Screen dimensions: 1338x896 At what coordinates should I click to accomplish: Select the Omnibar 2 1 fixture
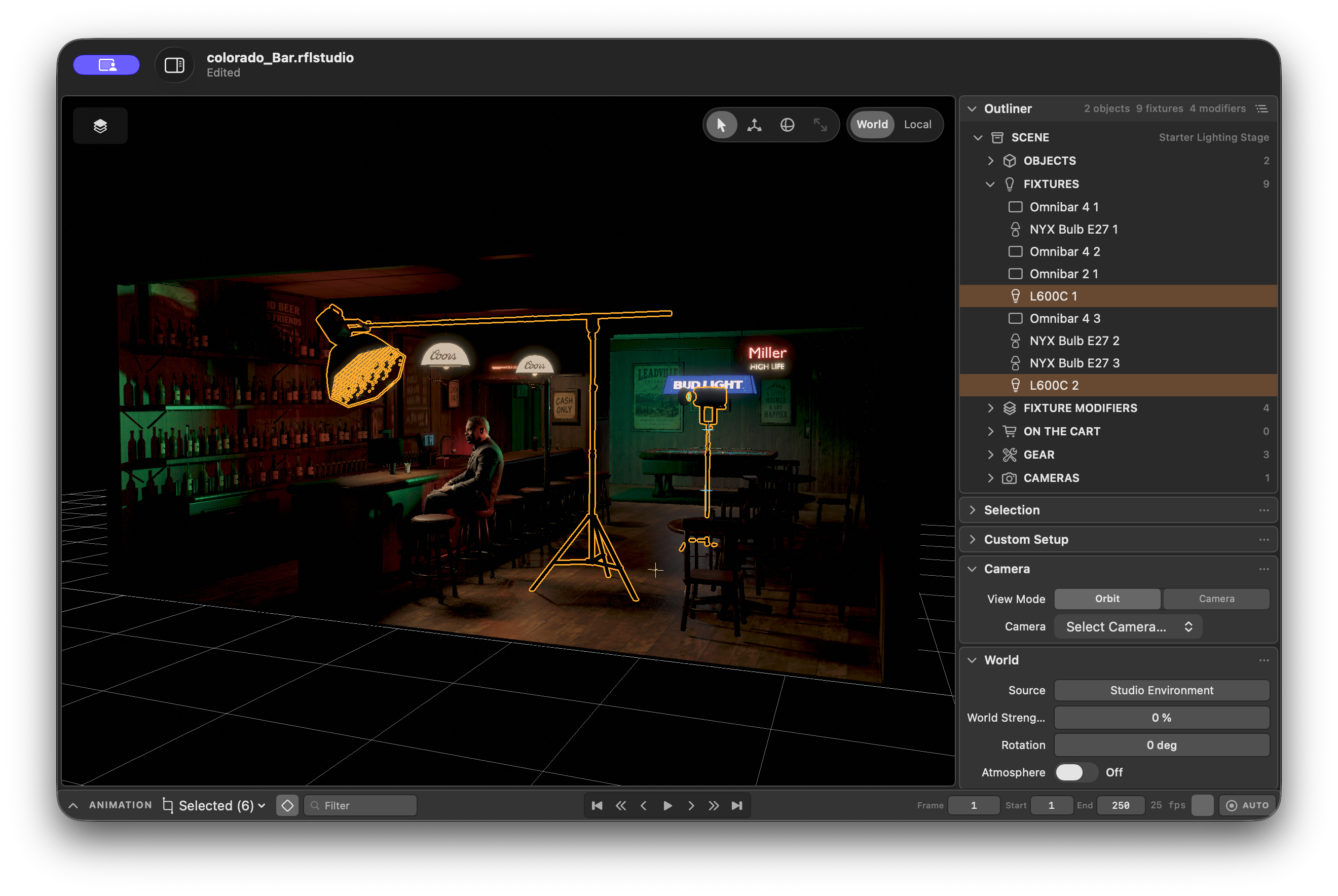click(x=1118, y=274)
